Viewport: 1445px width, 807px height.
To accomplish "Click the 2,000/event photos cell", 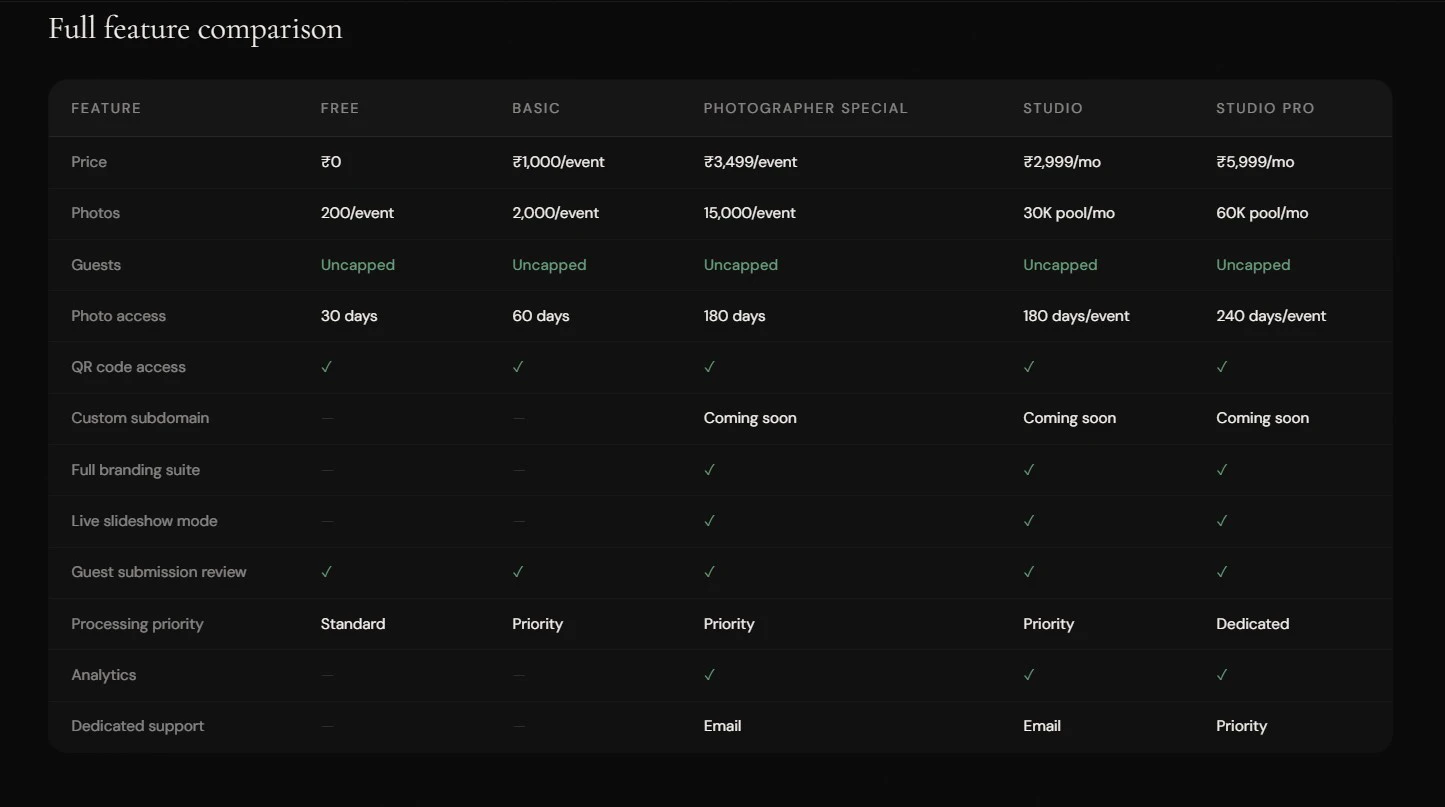I will [x=556, y=213].
